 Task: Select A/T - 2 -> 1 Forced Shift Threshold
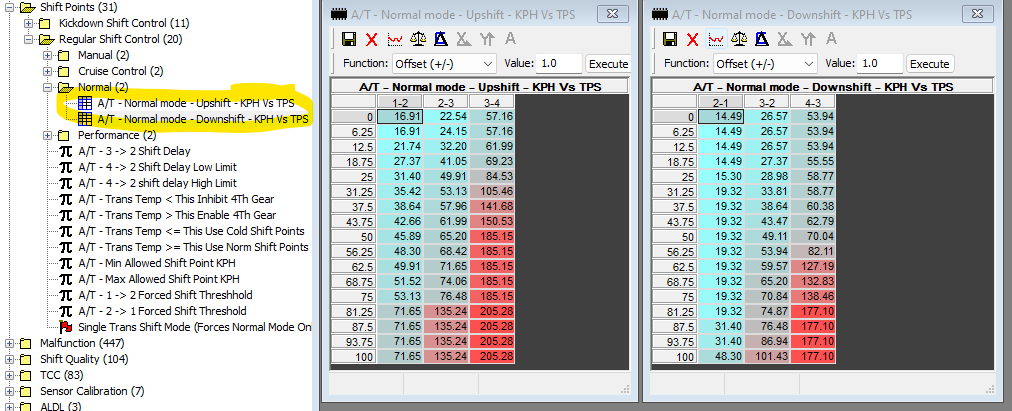point(163,312)
